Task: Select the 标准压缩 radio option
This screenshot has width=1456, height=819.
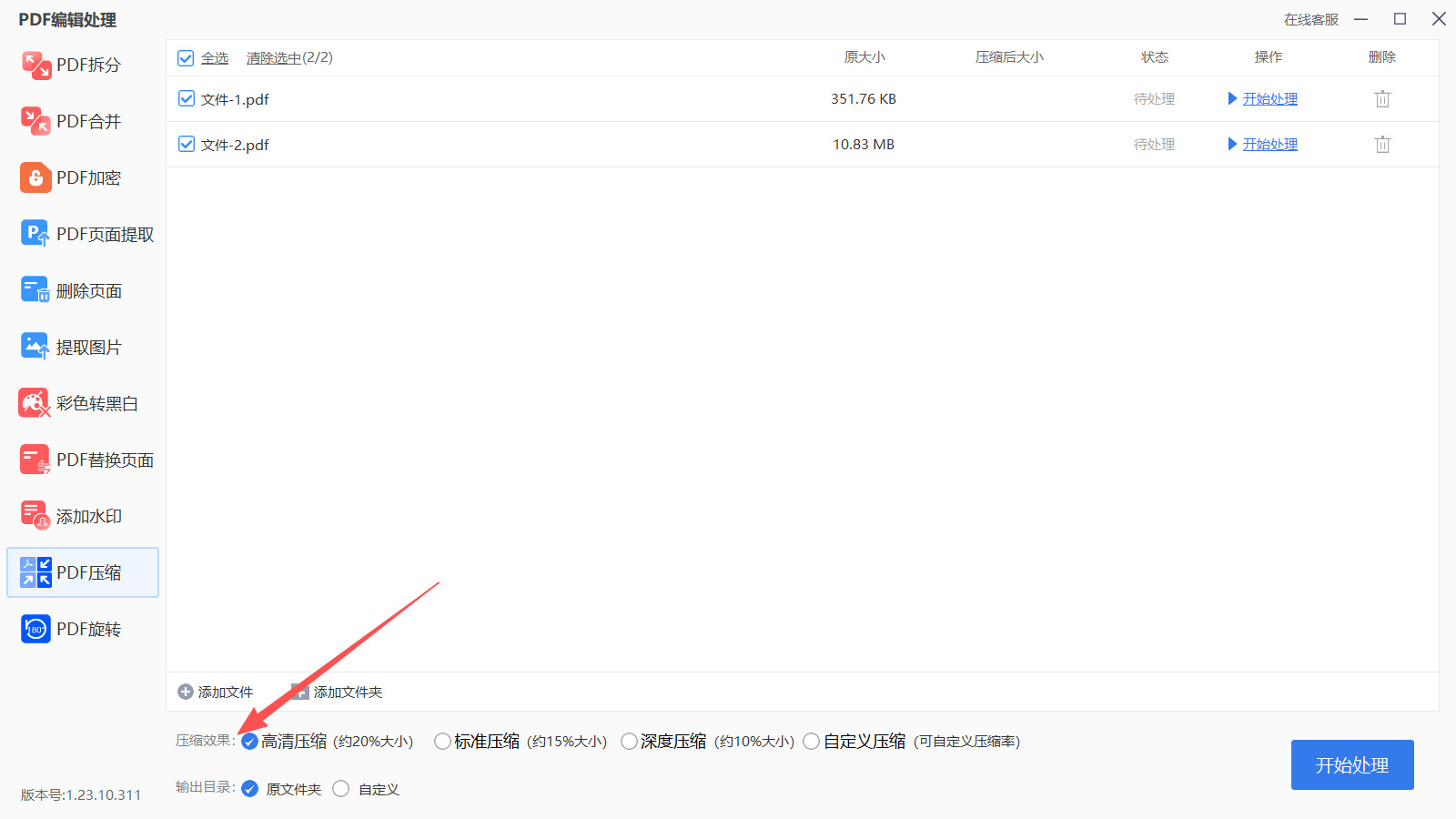Action: (x=443, y=742)
